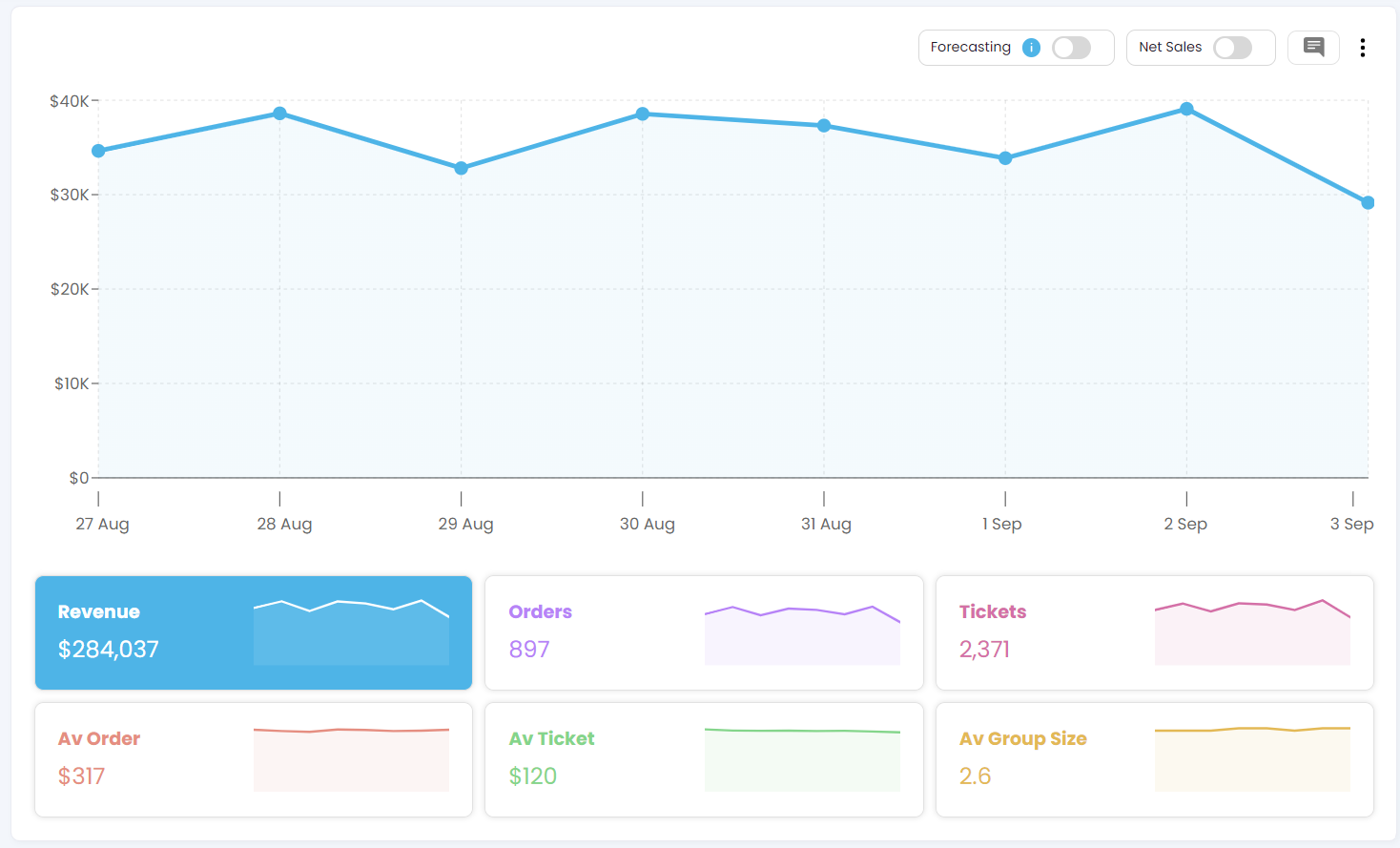Turn on the Net Sales toggle

click(x=1232, y=48)
